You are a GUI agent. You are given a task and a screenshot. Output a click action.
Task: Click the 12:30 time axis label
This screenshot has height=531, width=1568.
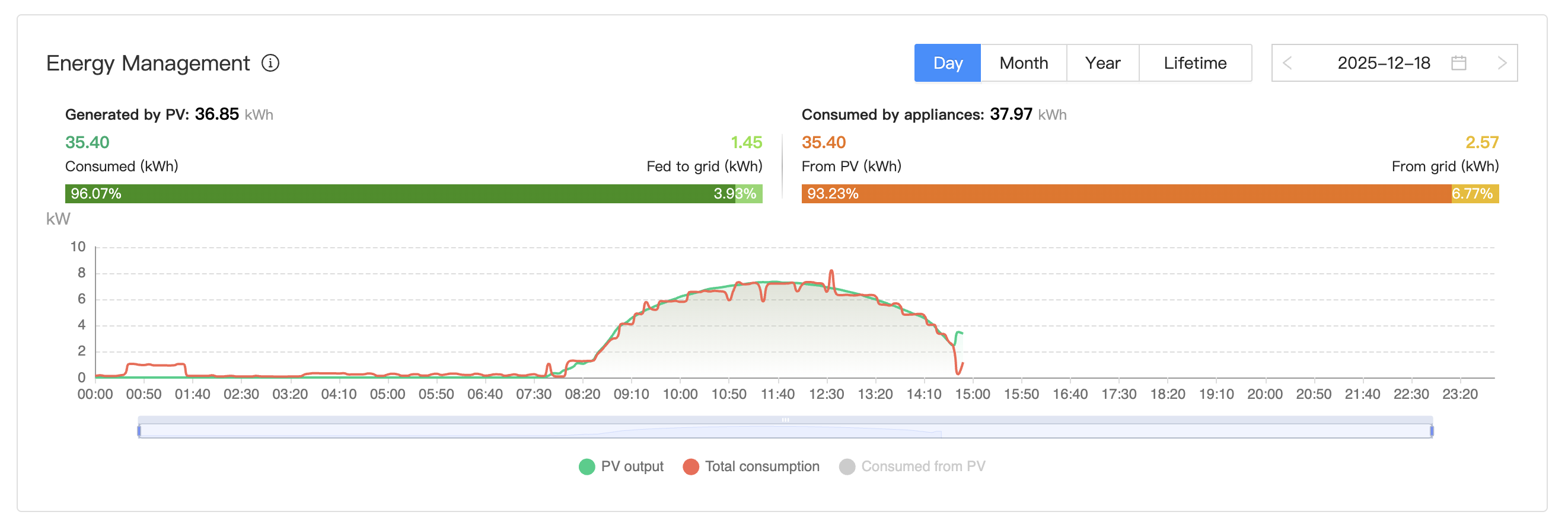click(x=826, y=394)
